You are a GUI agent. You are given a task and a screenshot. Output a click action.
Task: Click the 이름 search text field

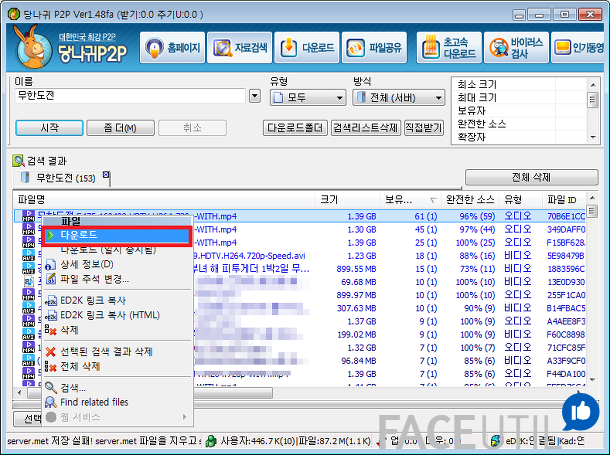(128, 97)
